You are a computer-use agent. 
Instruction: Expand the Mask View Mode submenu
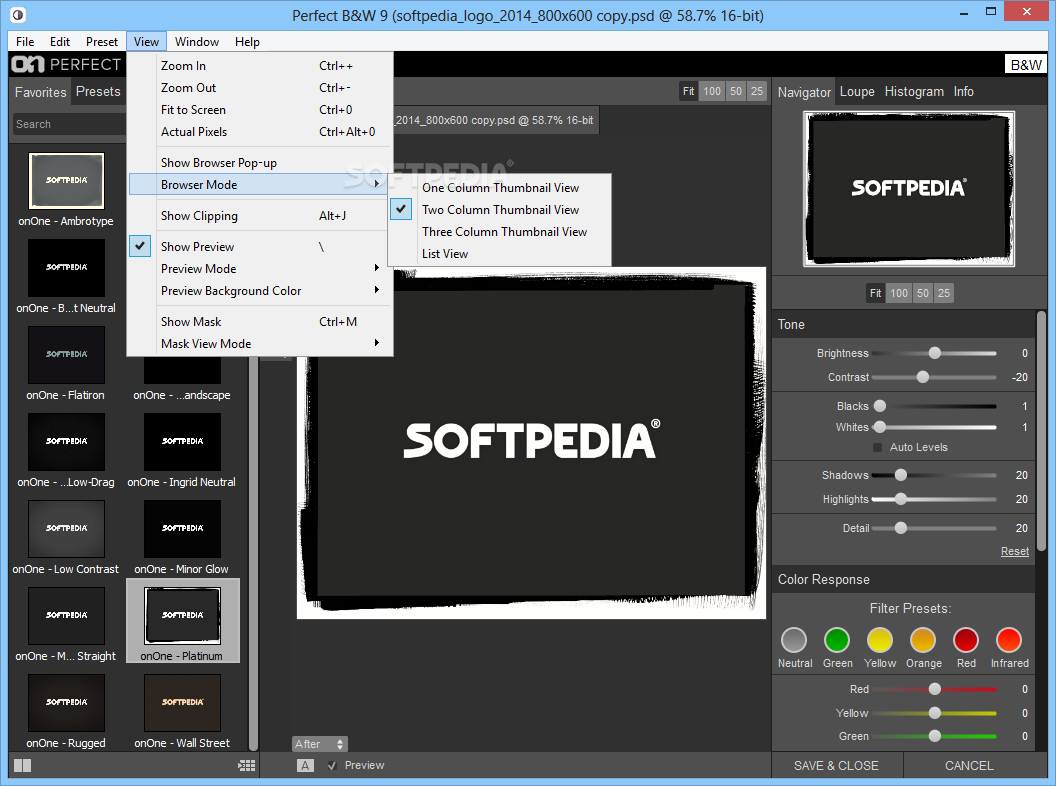[260, 343]
